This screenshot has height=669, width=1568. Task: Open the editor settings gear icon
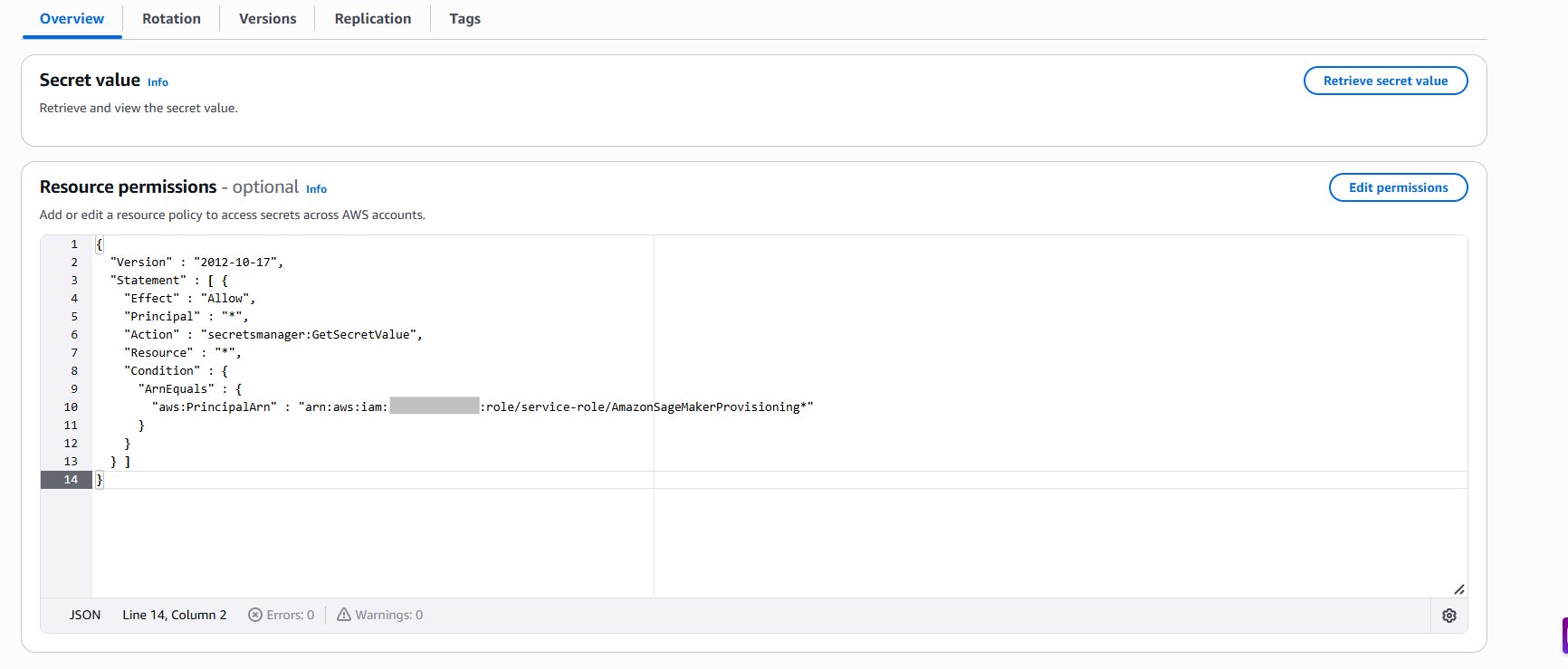(1448, 616)
